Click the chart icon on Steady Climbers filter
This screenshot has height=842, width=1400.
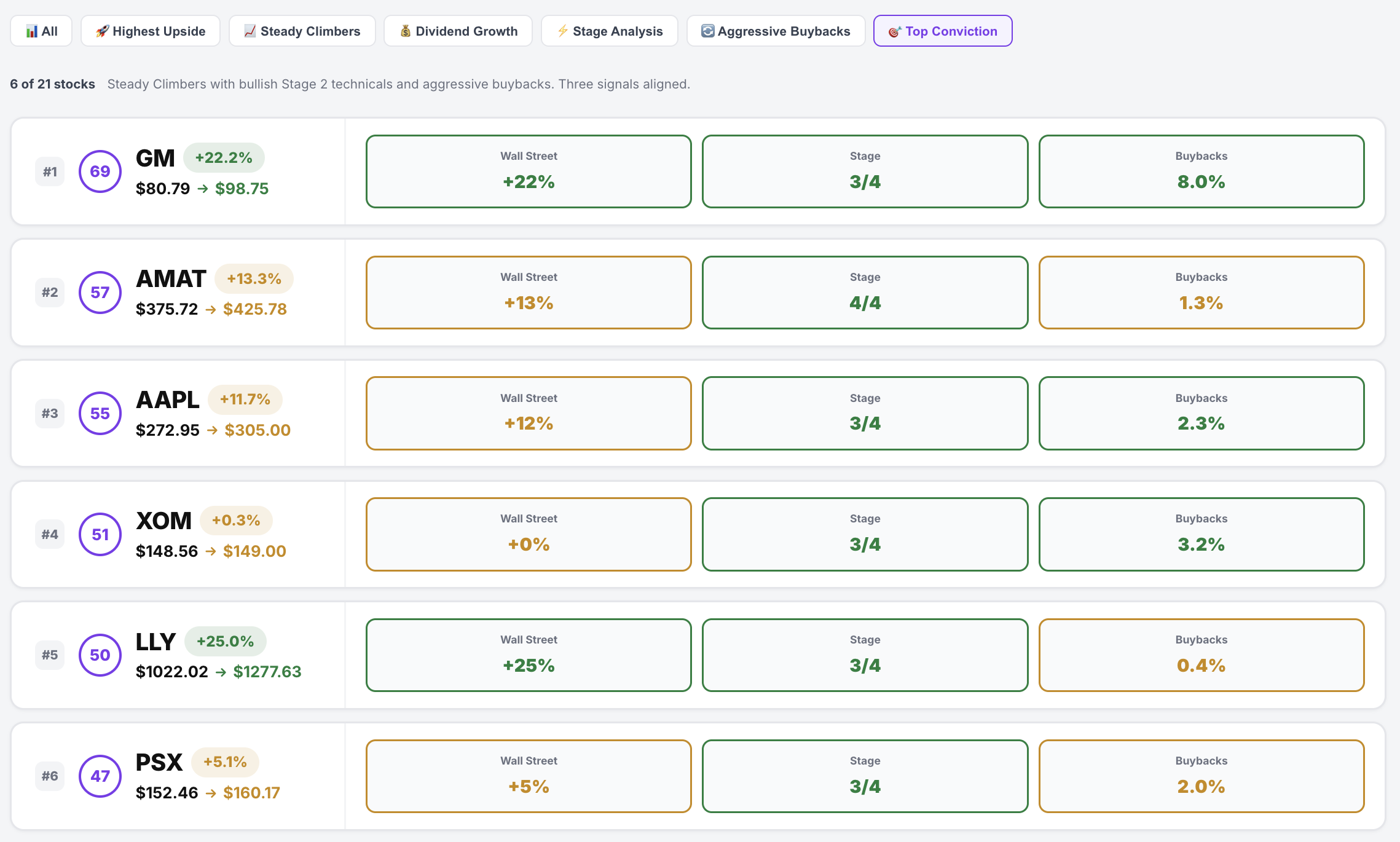[250, 31]
